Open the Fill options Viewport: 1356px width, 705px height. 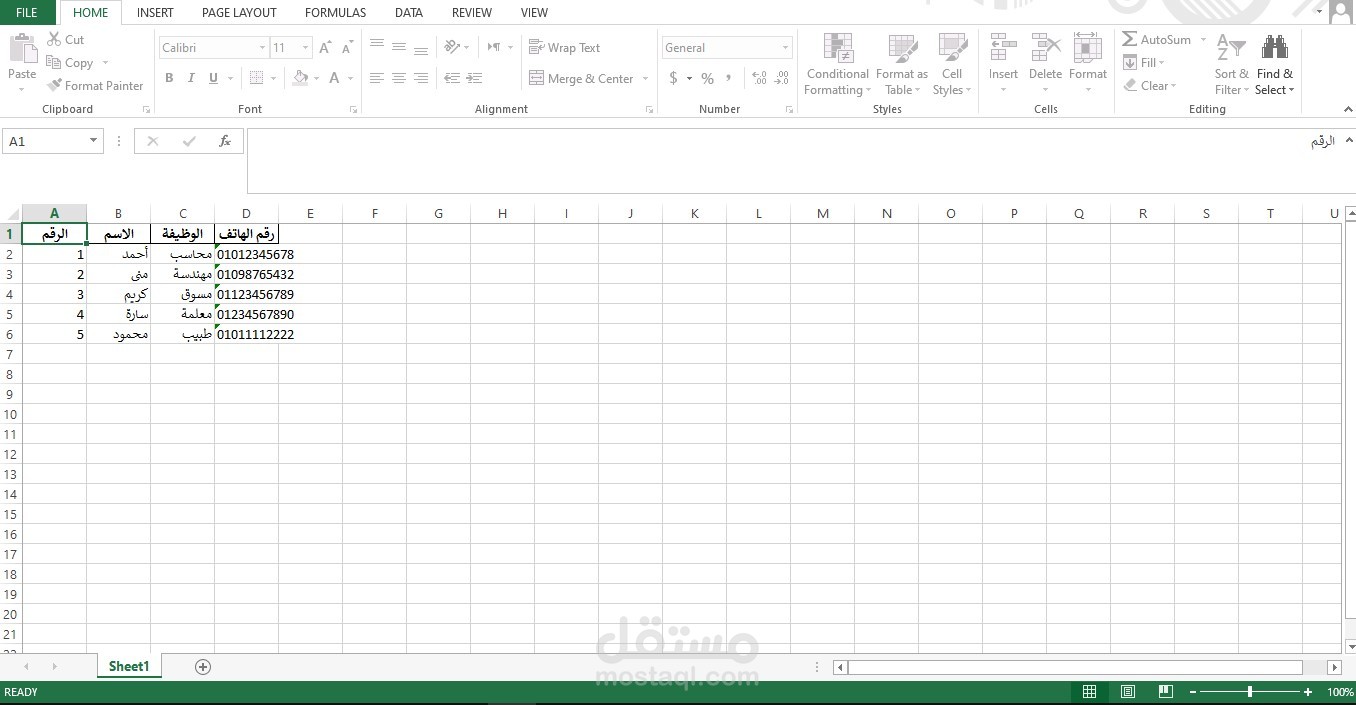click(x=1143, y=63)
